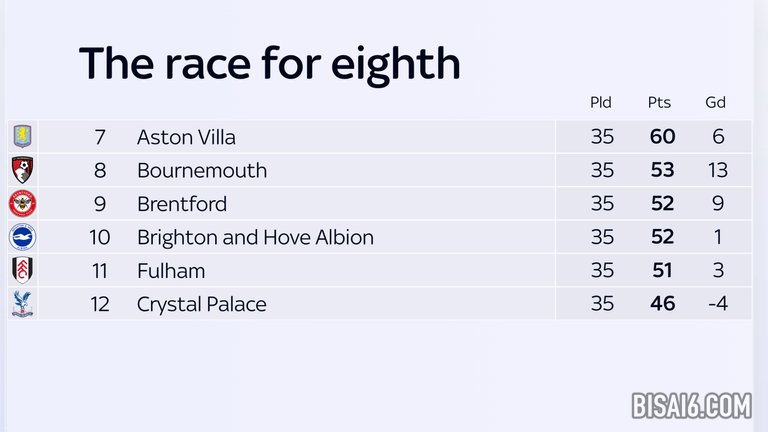Click Aston Villa's 60 points value
This screenshot has height=432, width=768.
click(662, 136)
